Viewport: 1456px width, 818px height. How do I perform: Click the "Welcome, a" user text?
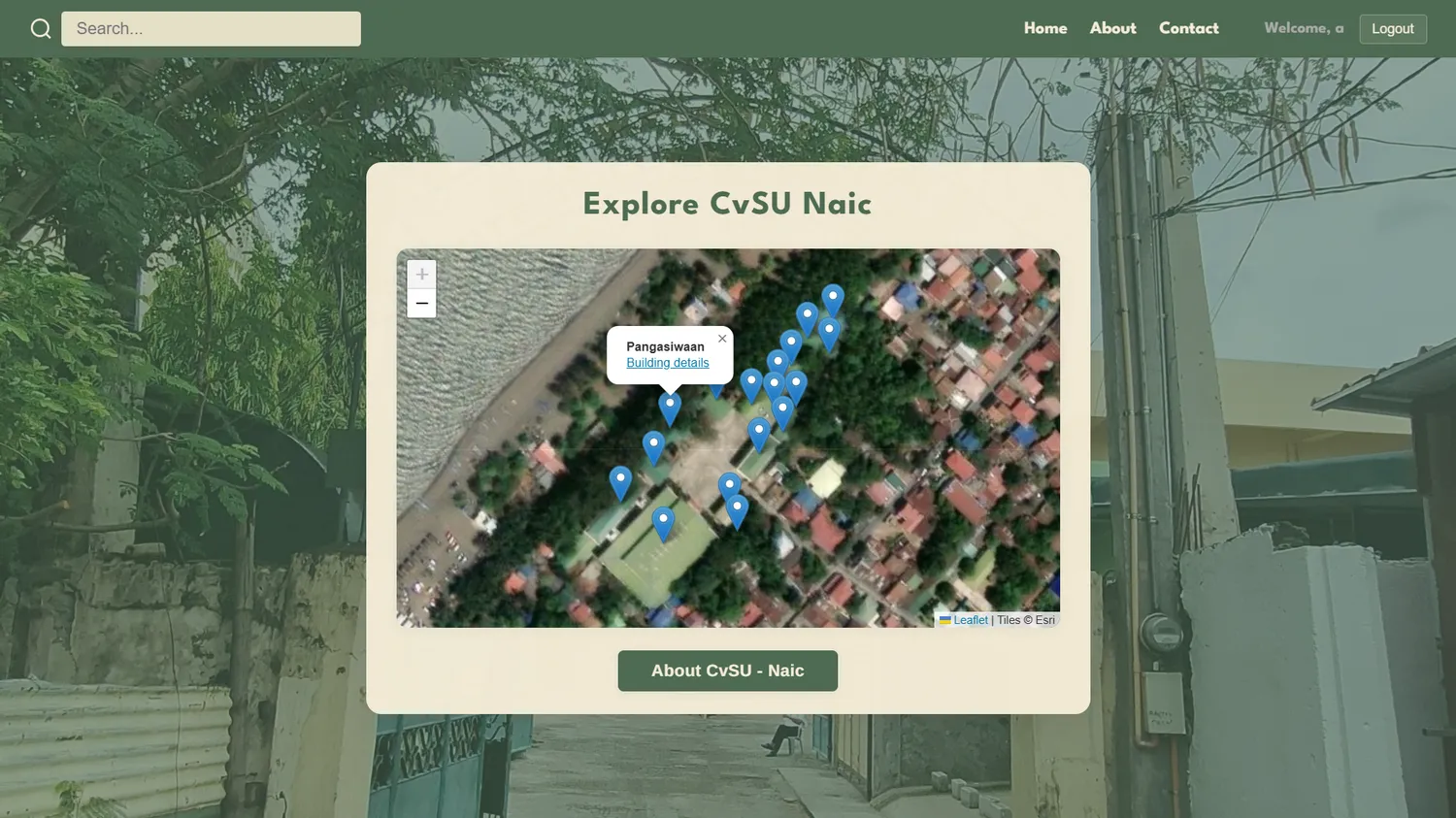(x=1304, y=28)
